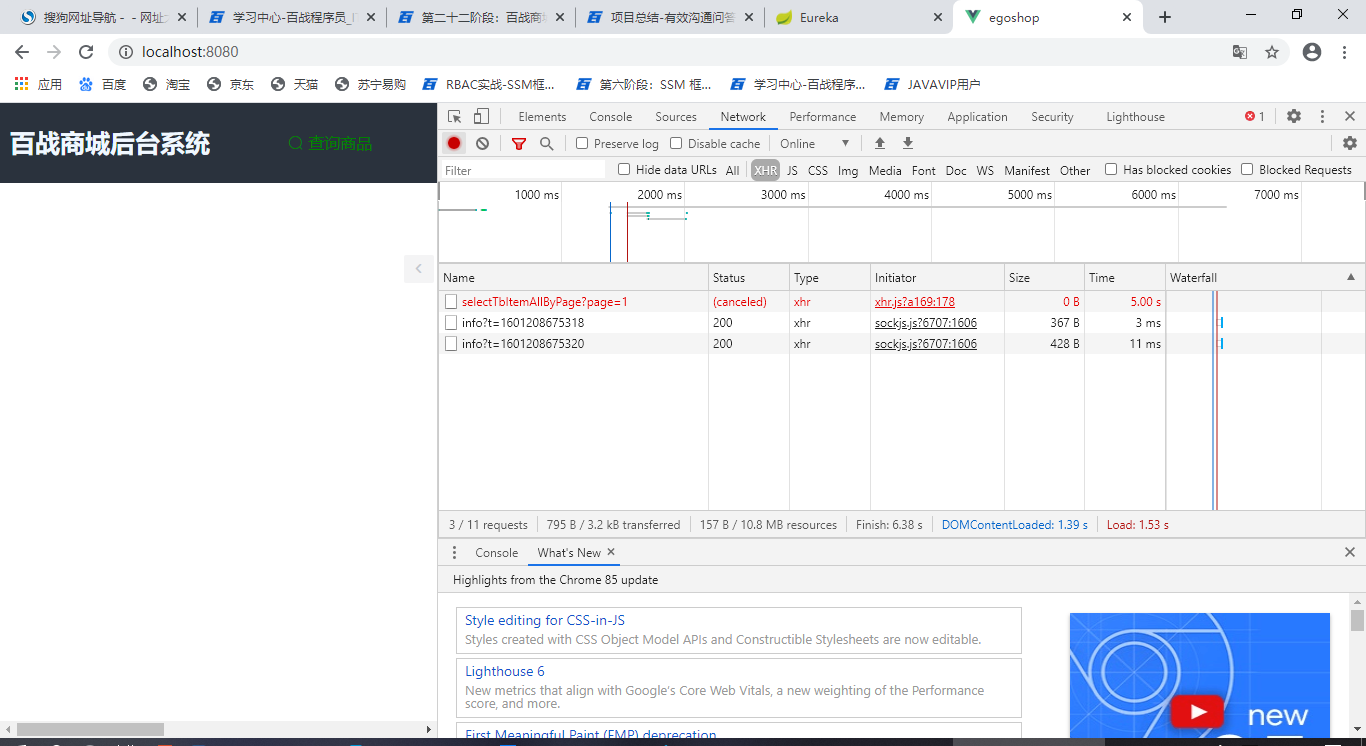The width and height of the screenshot is (1366, 746).
Task: Stop recording network log red button
Action: click(x=454, y=143)
